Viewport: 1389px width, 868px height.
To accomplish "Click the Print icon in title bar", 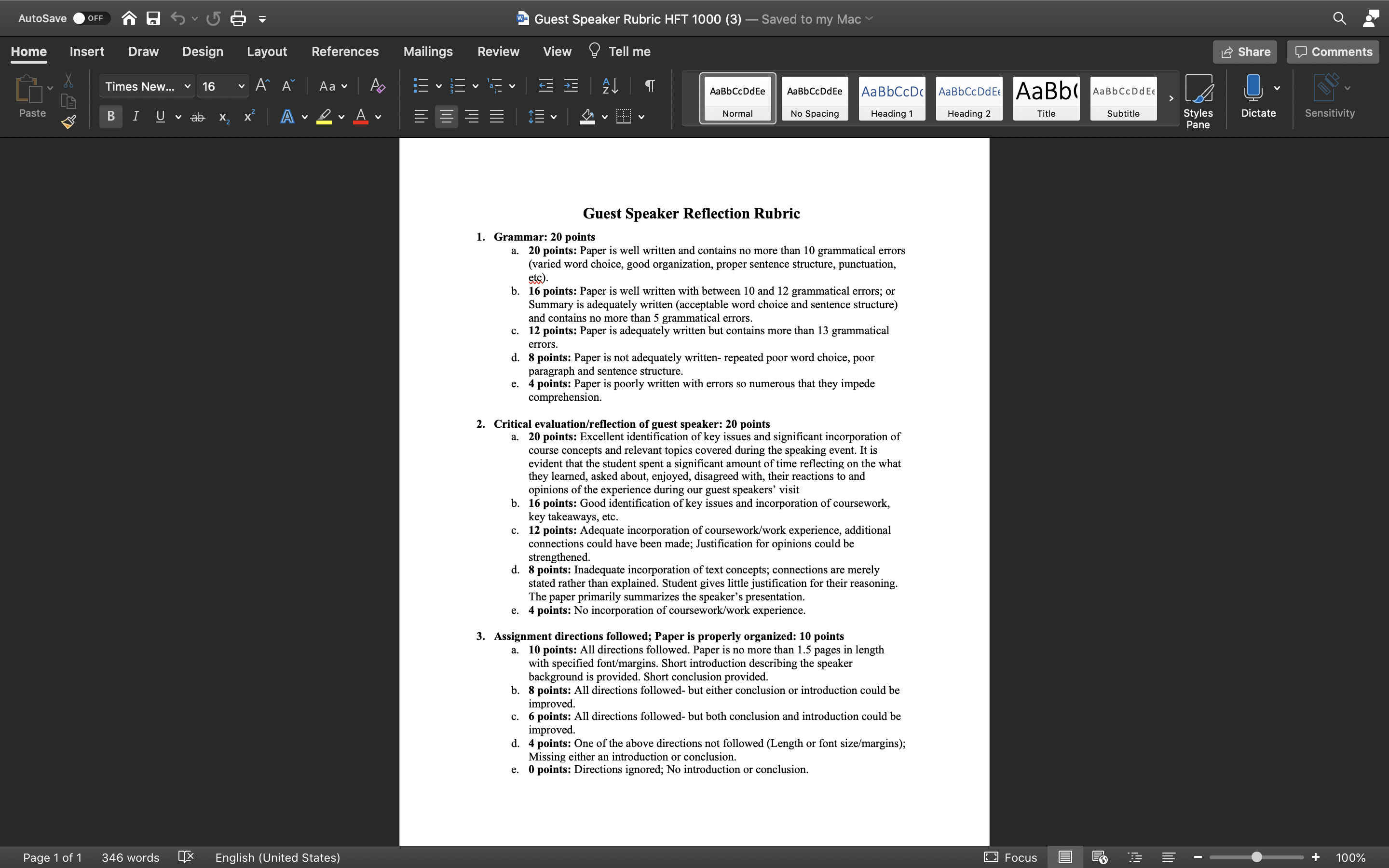I will pyautogui.click(x=238, y=19).
